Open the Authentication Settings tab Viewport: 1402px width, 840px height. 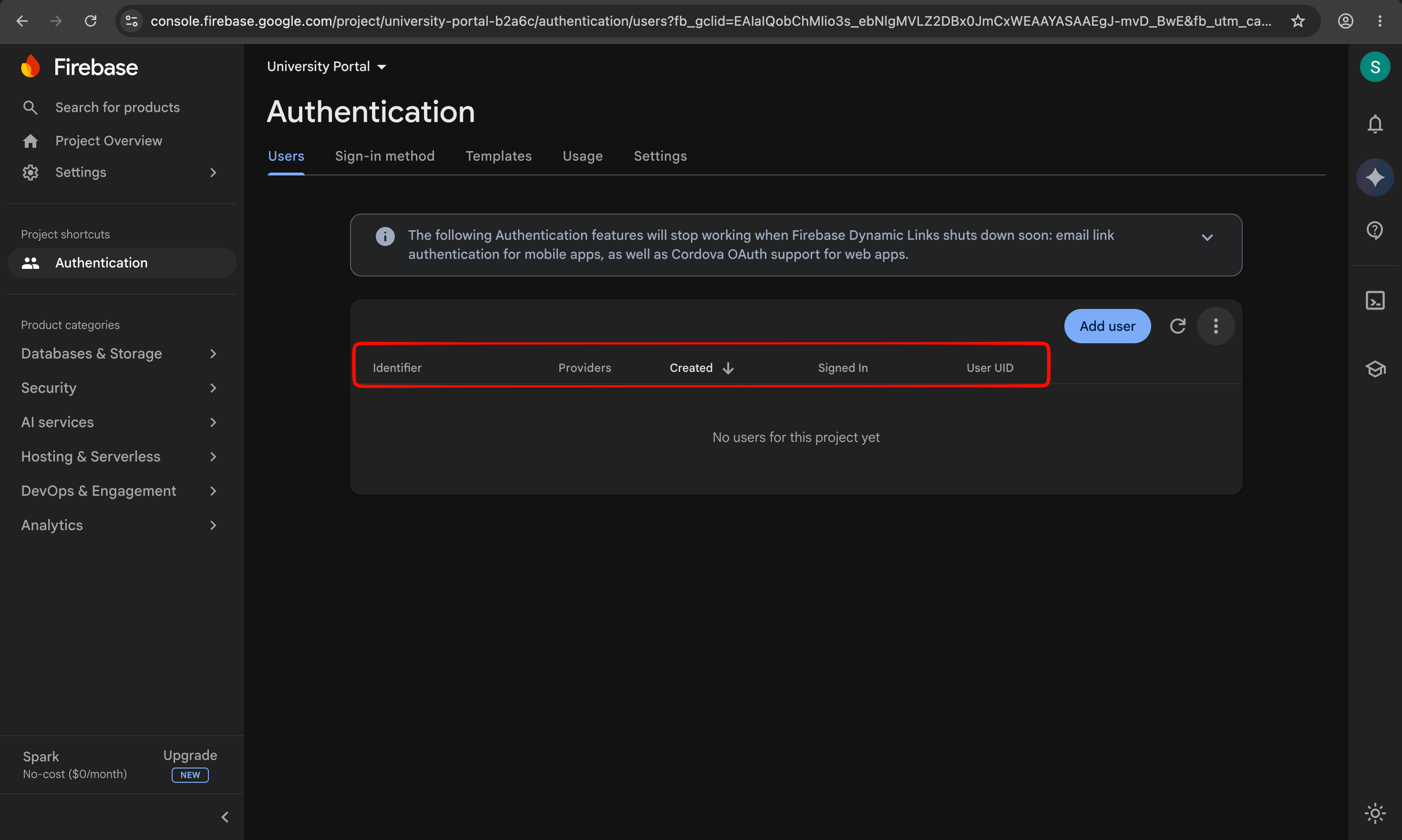(x=660, y=156)
